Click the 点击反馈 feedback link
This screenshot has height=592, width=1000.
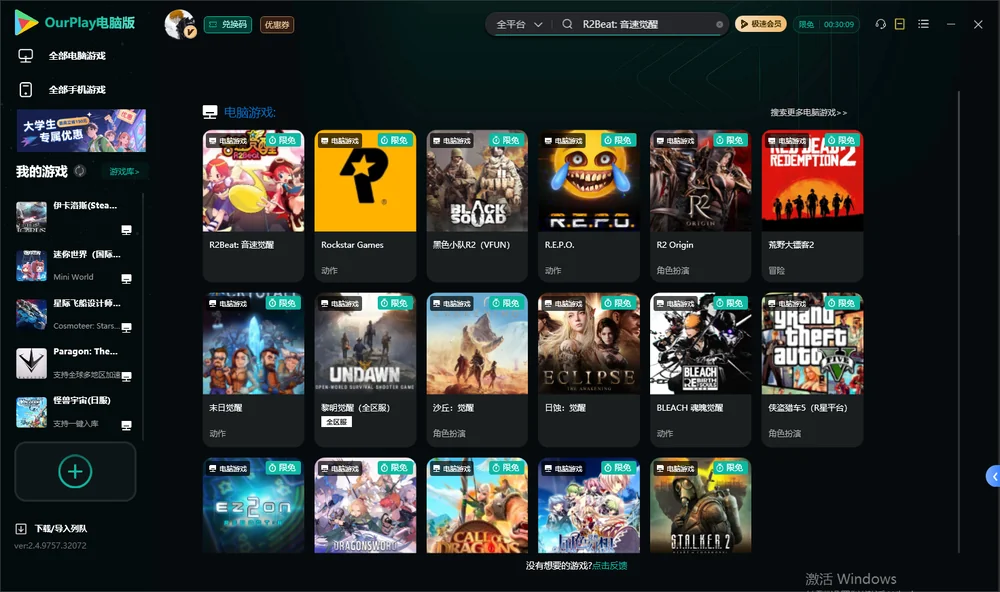coord(610,566)
